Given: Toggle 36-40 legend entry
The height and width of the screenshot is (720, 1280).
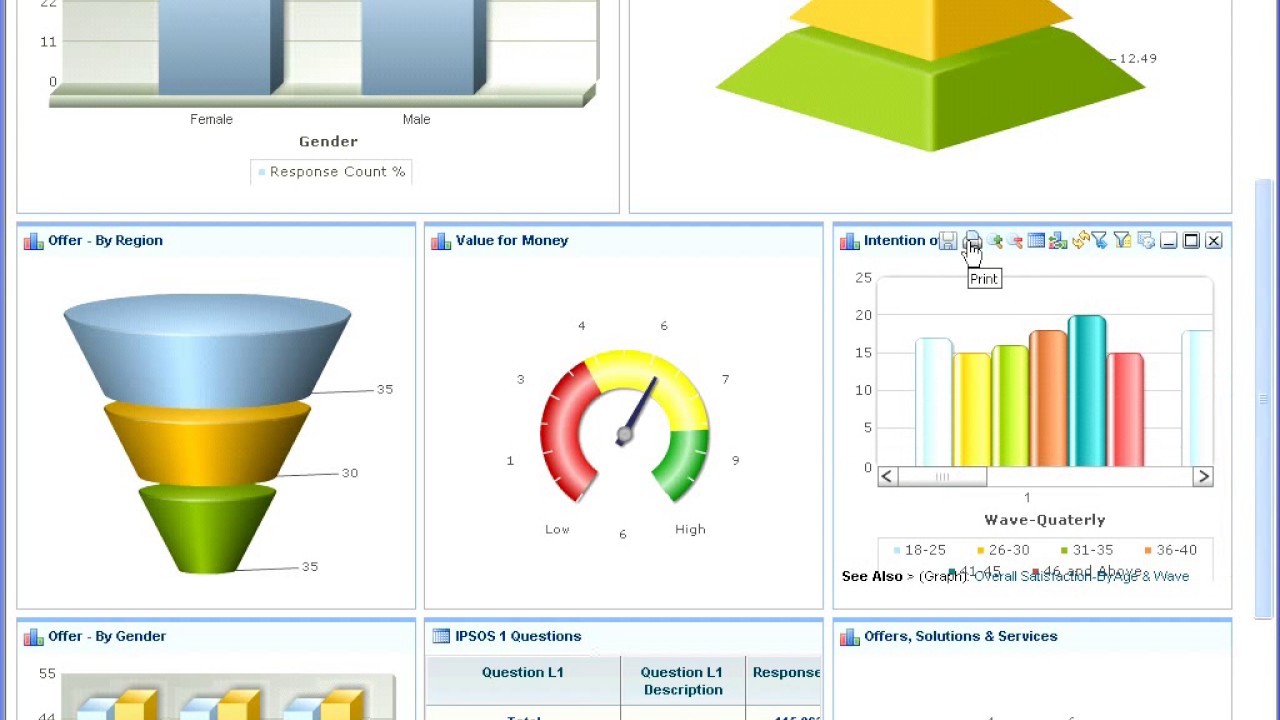Looking at the screenshot, I should click(x=1171, y=550).
